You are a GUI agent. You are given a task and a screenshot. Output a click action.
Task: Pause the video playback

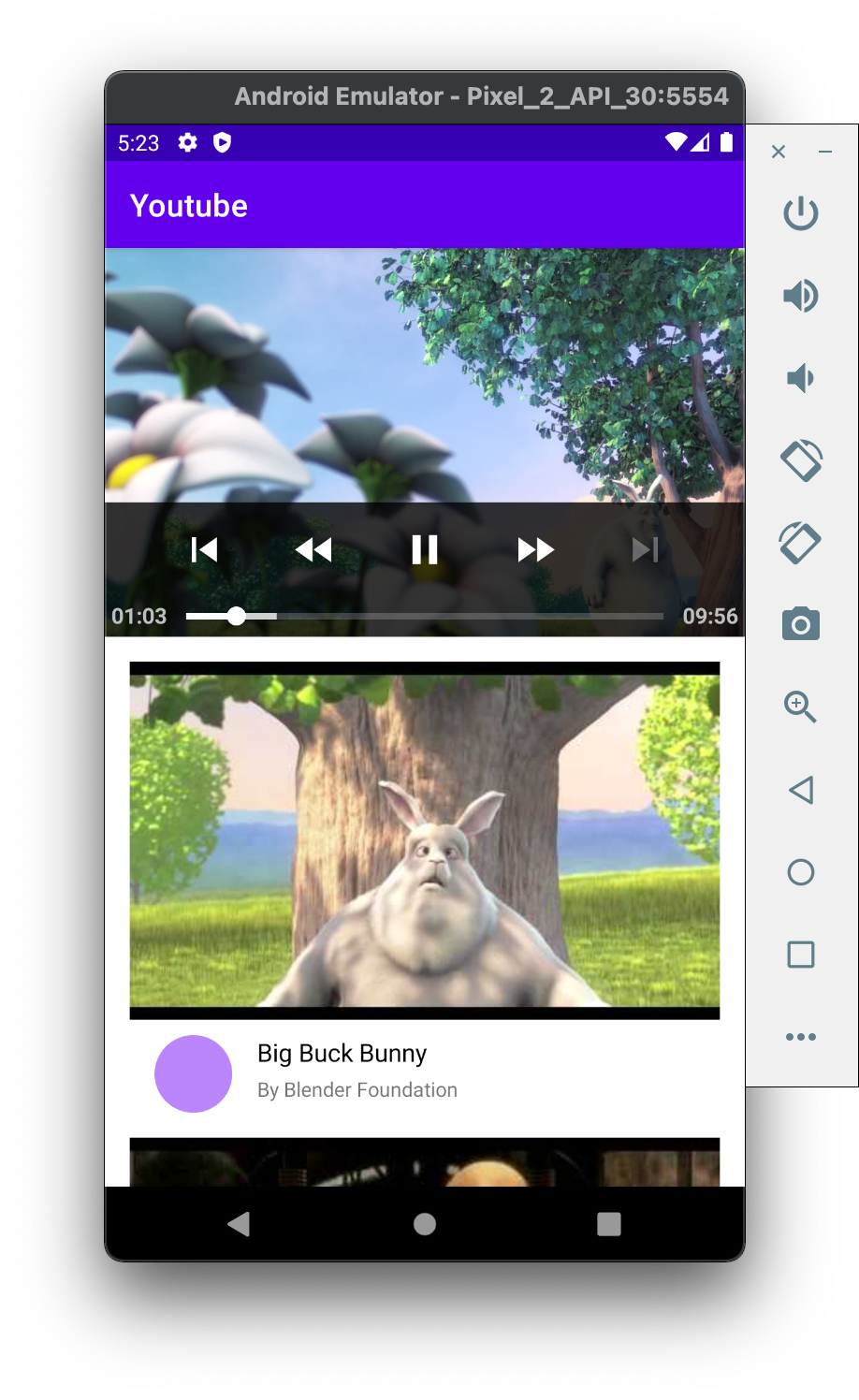point(425,549)
